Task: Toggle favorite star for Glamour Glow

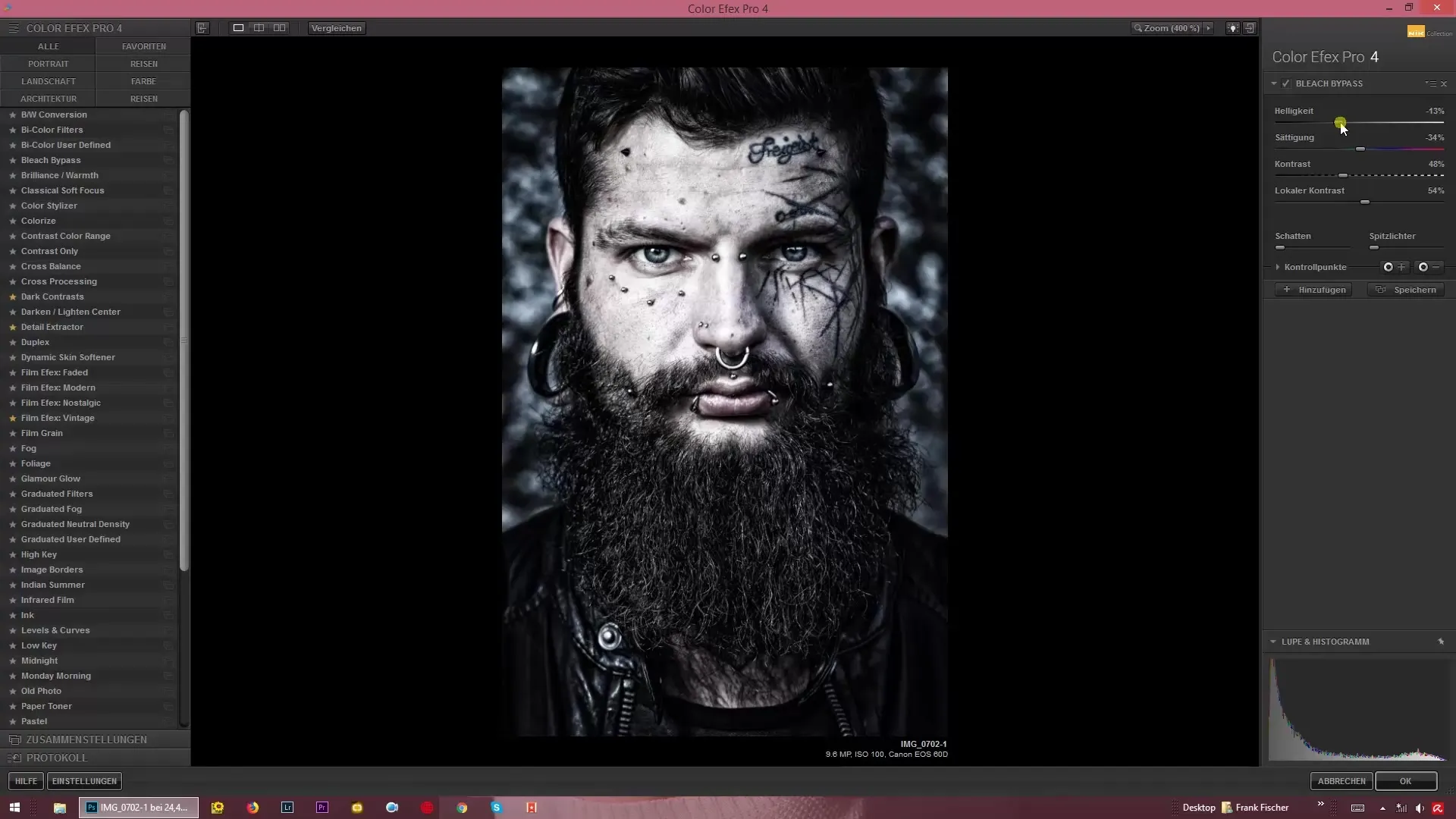Action: [12, 479]
